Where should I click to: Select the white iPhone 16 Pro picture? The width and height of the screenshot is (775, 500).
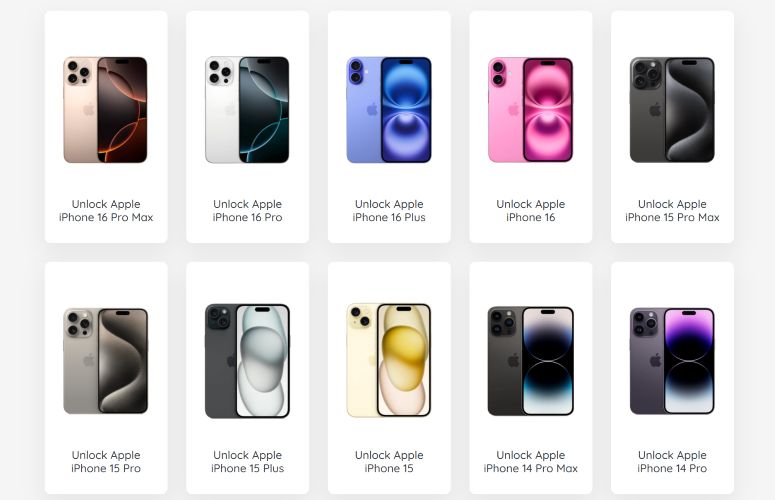tap(247, 110)
